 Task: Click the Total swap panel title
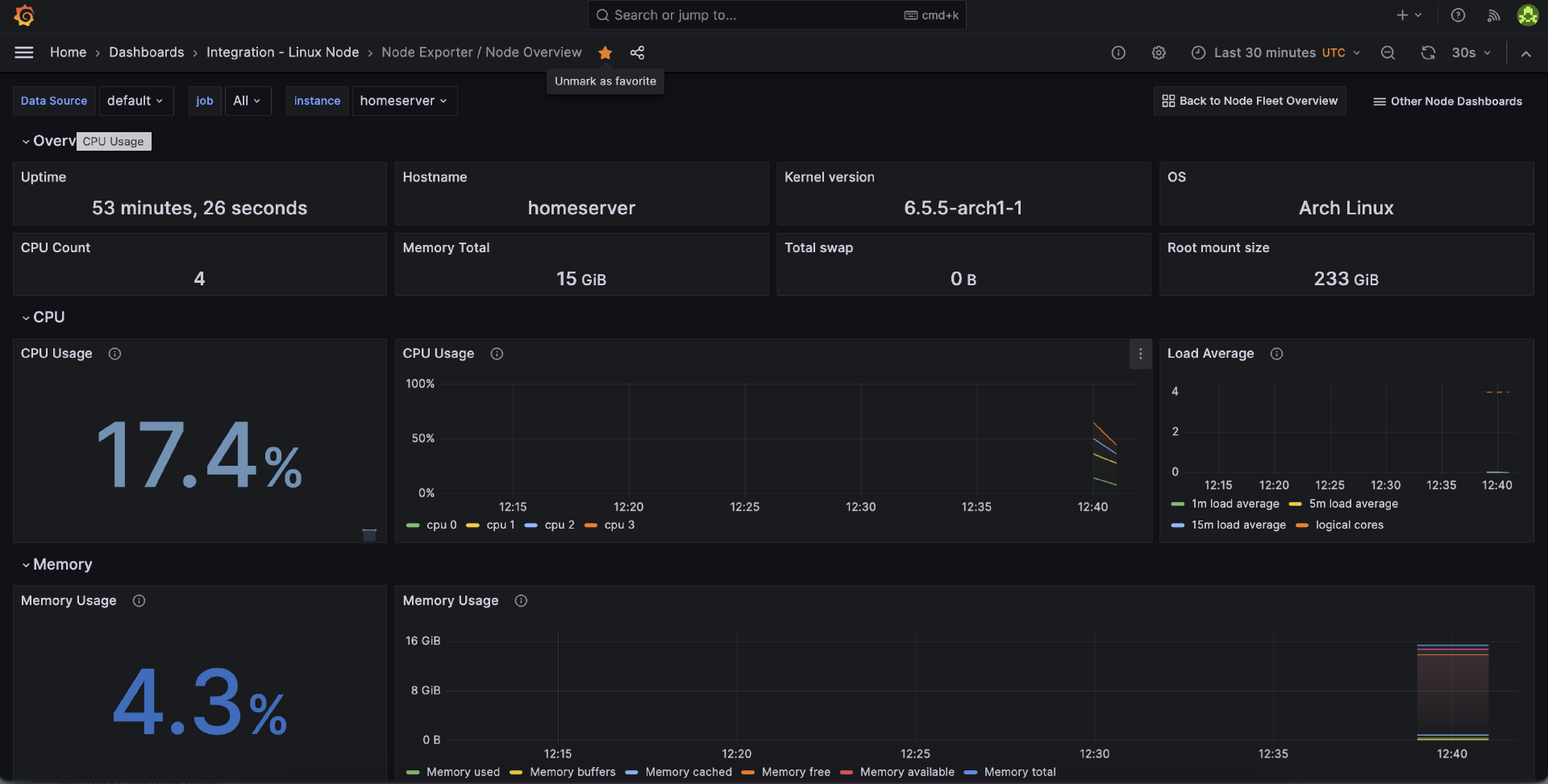[x=818, y=248]
